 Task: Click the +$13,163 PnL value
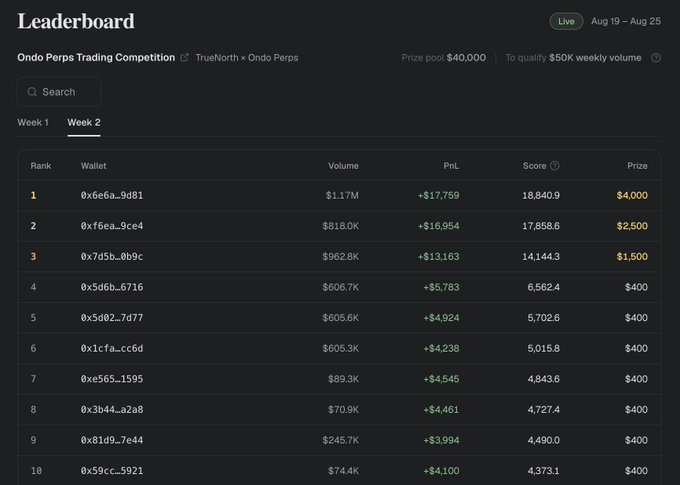point(438,256)
